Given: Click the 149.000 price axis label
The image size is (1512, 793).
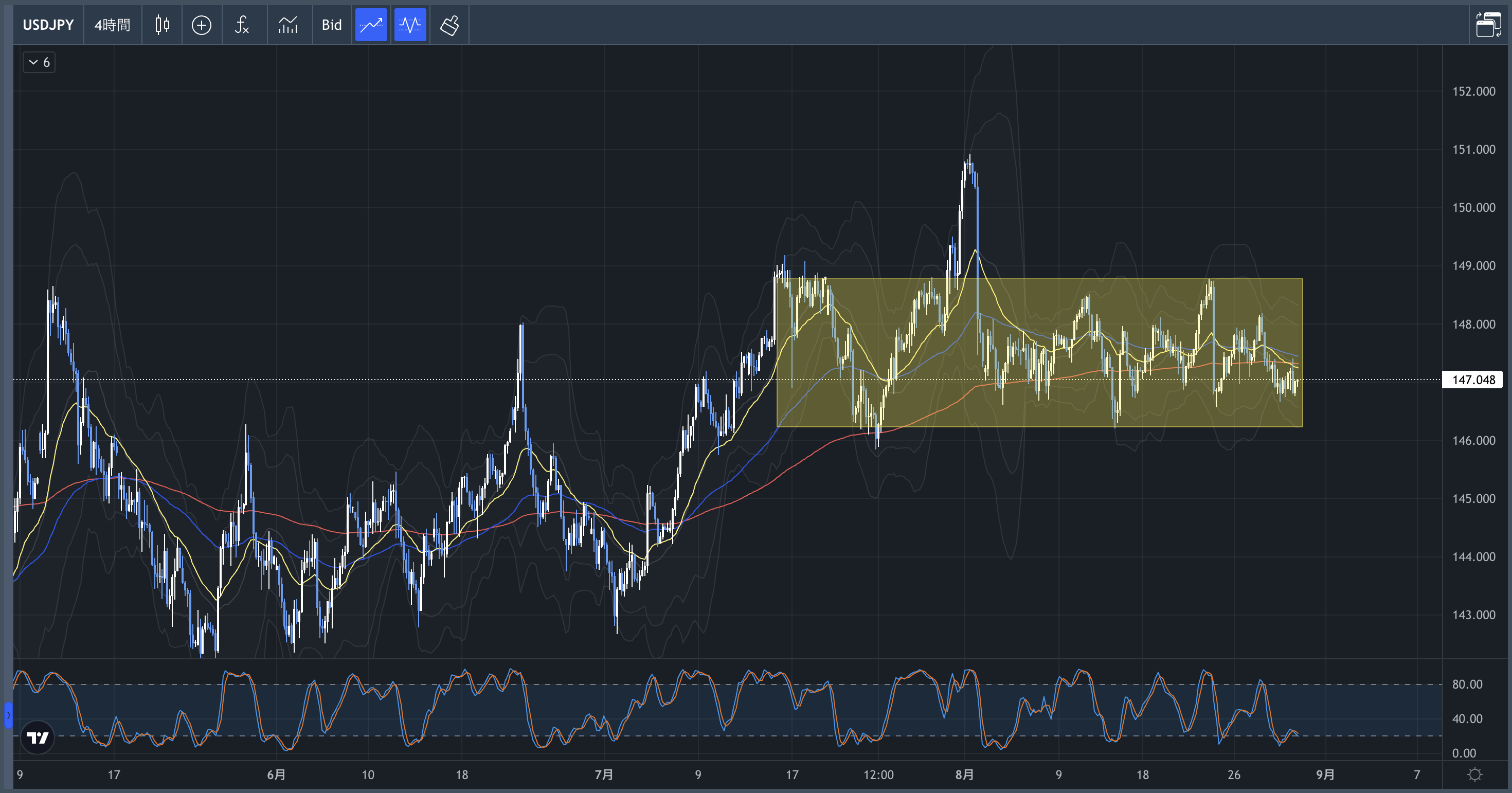Looking at the screenshot, I should pos(1473,265).
